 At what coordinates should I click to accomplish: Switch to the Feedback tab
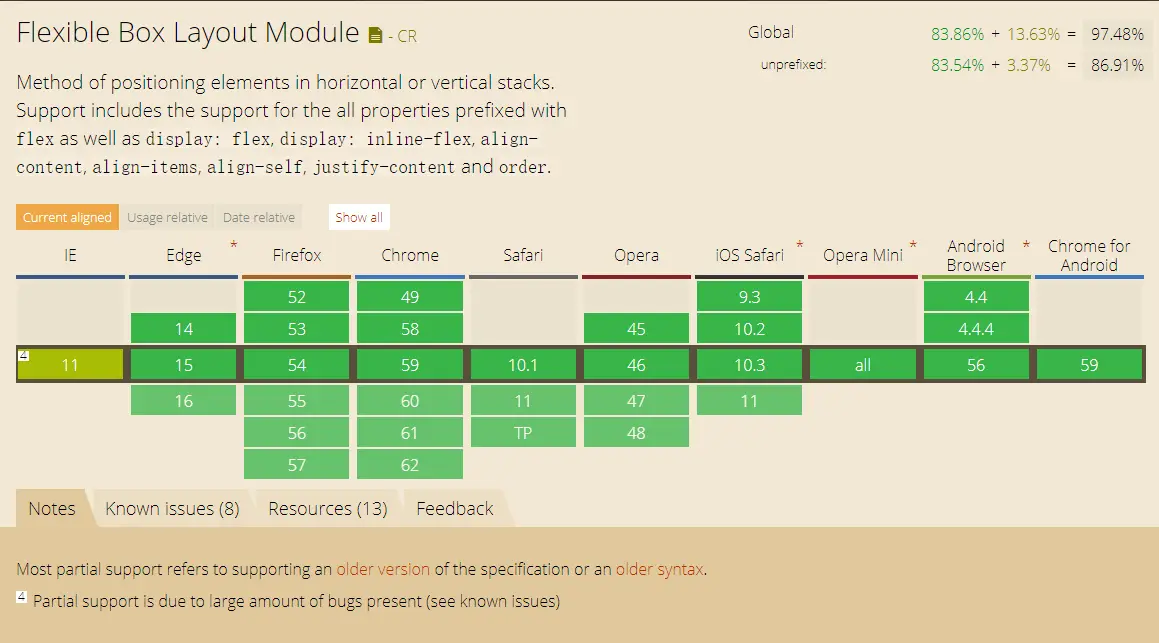(x=455, y=509)
